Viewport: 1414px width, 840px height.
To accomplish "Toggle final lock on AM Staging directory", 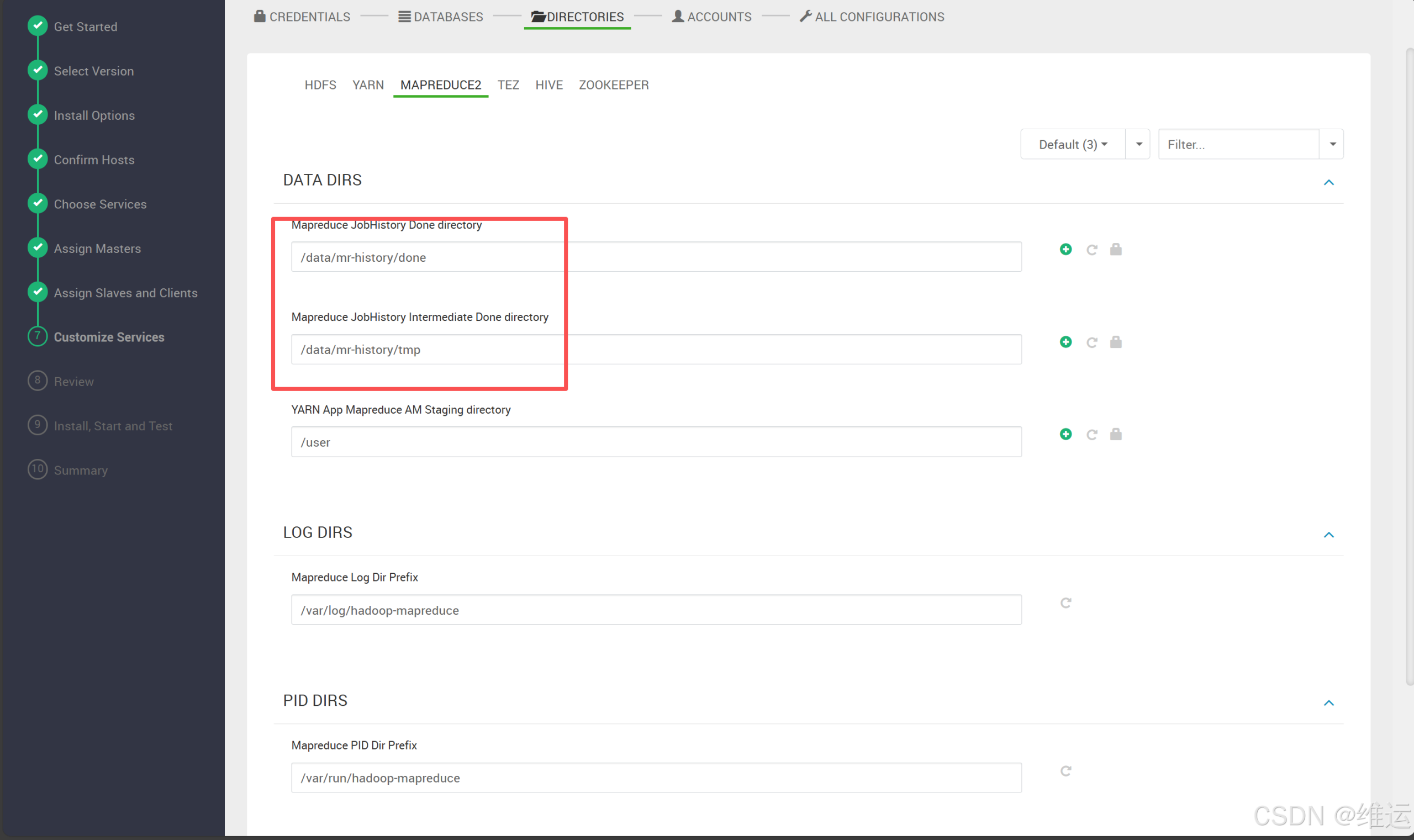I will pyautogui.click(x=1116, y=434).
